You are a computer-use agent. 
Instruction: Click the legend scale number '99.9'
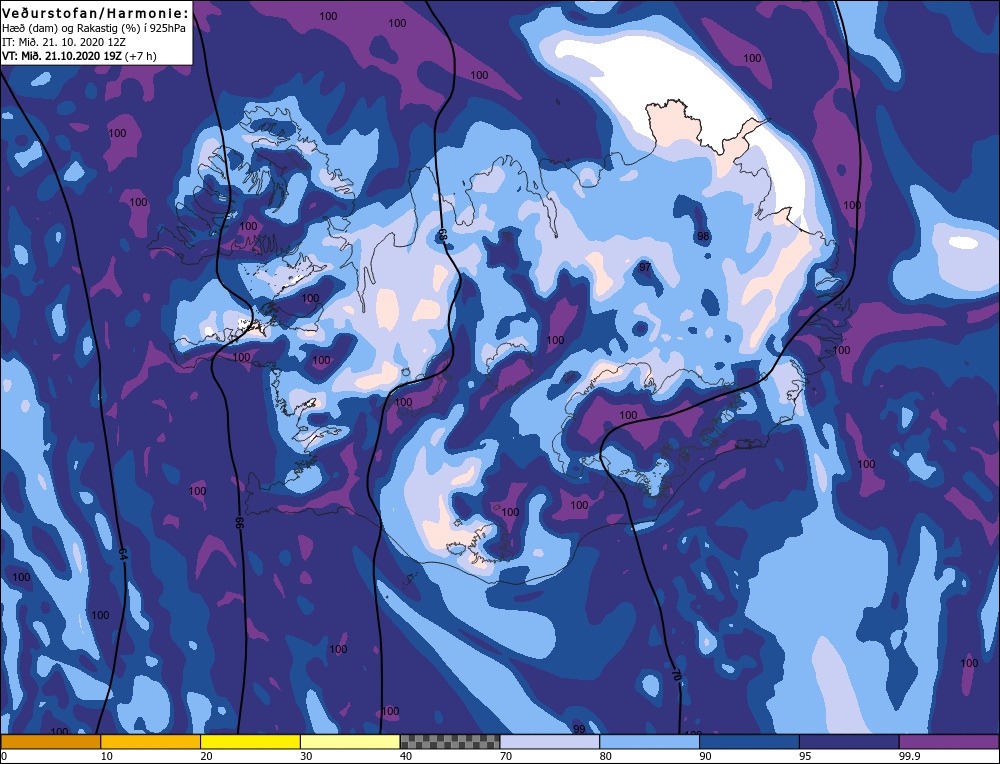pos(909,756)
